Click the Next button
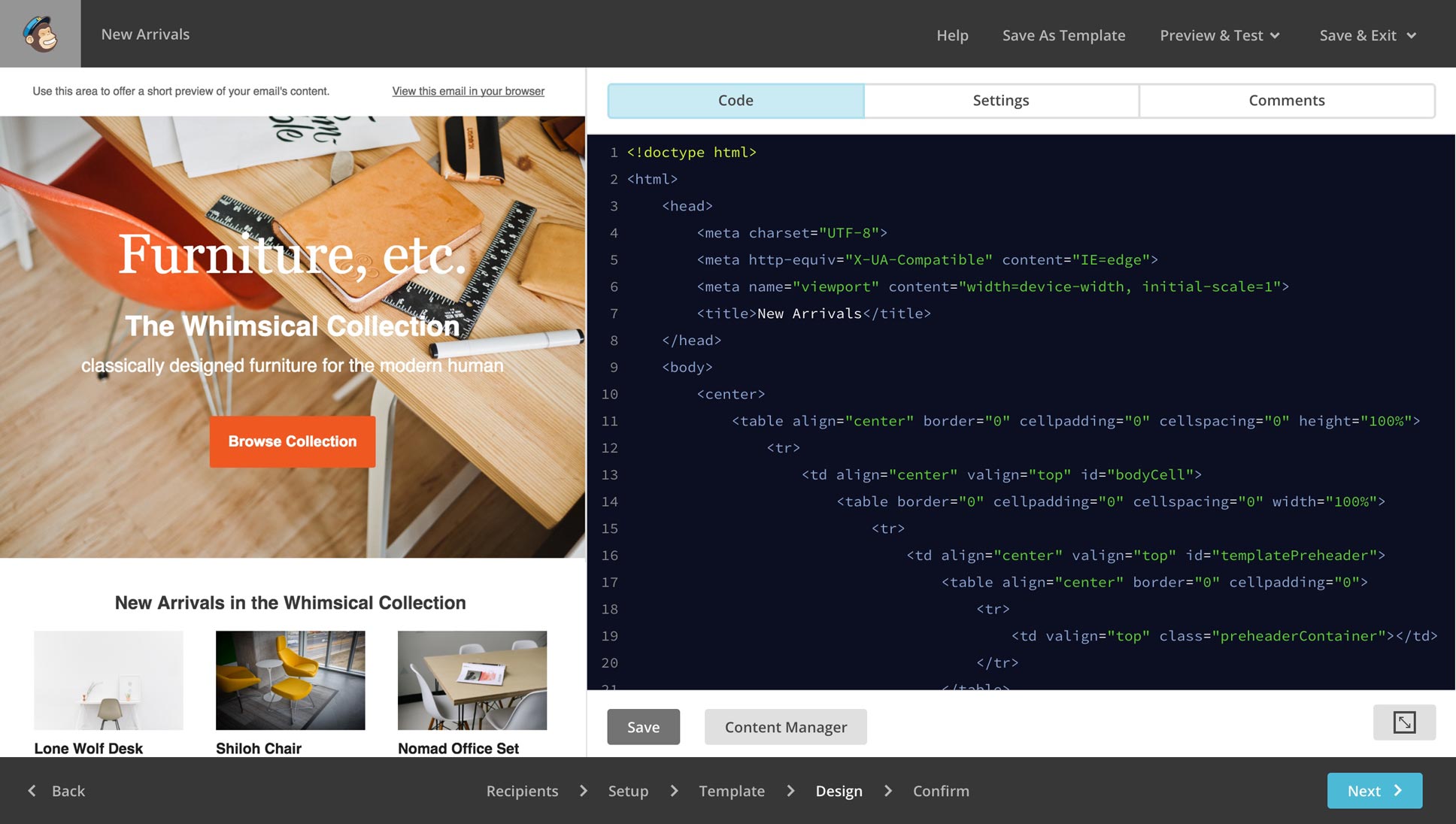This screenshot has width=1456, height=824. (1374, 791)
